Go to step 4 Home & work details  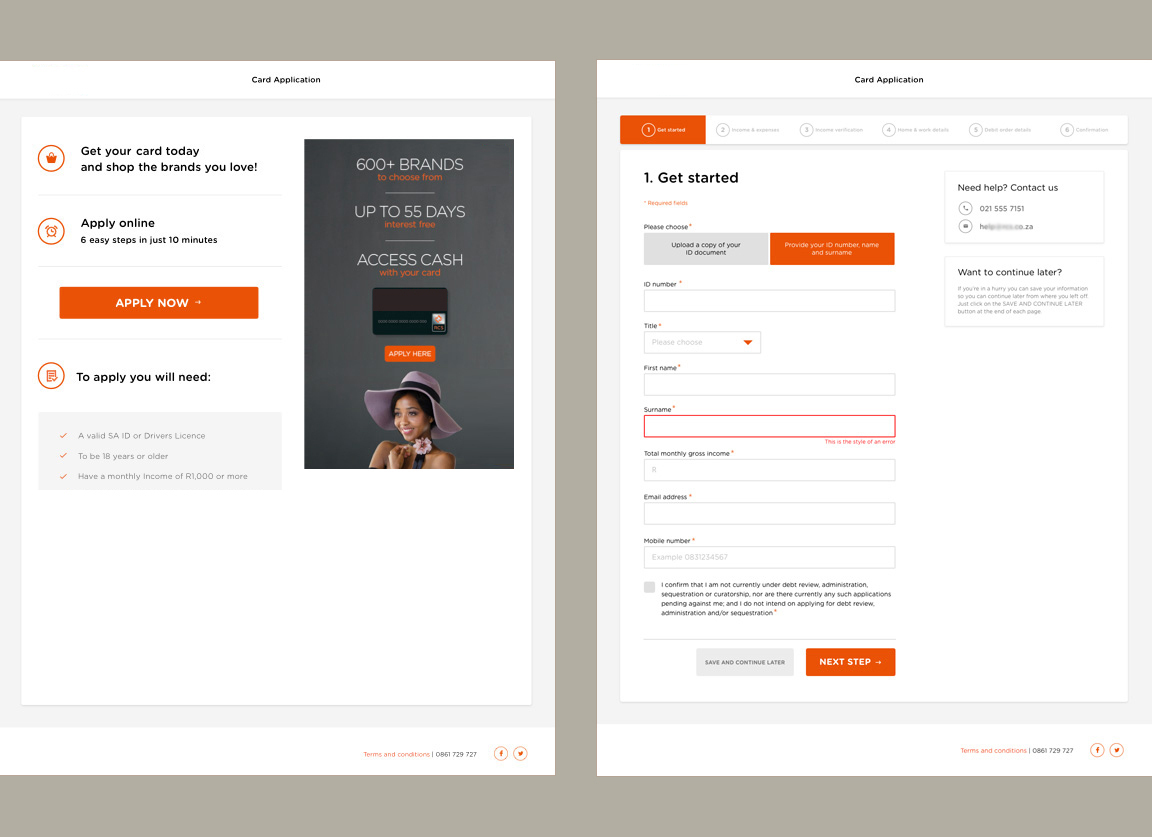pos(915,130)
